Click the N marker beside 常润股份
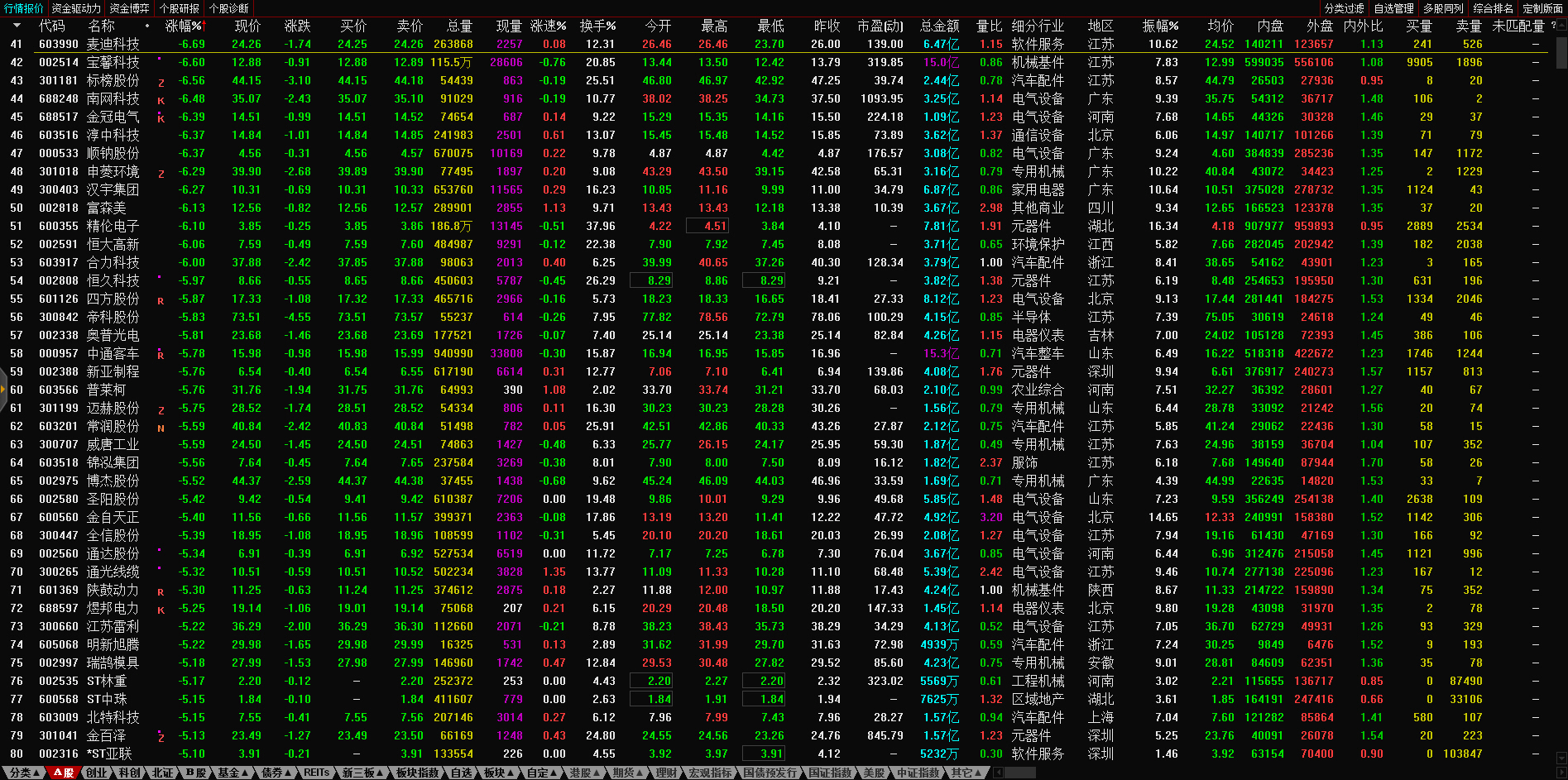Viewport: 1568px width, 780px height. tap(161, 428)
